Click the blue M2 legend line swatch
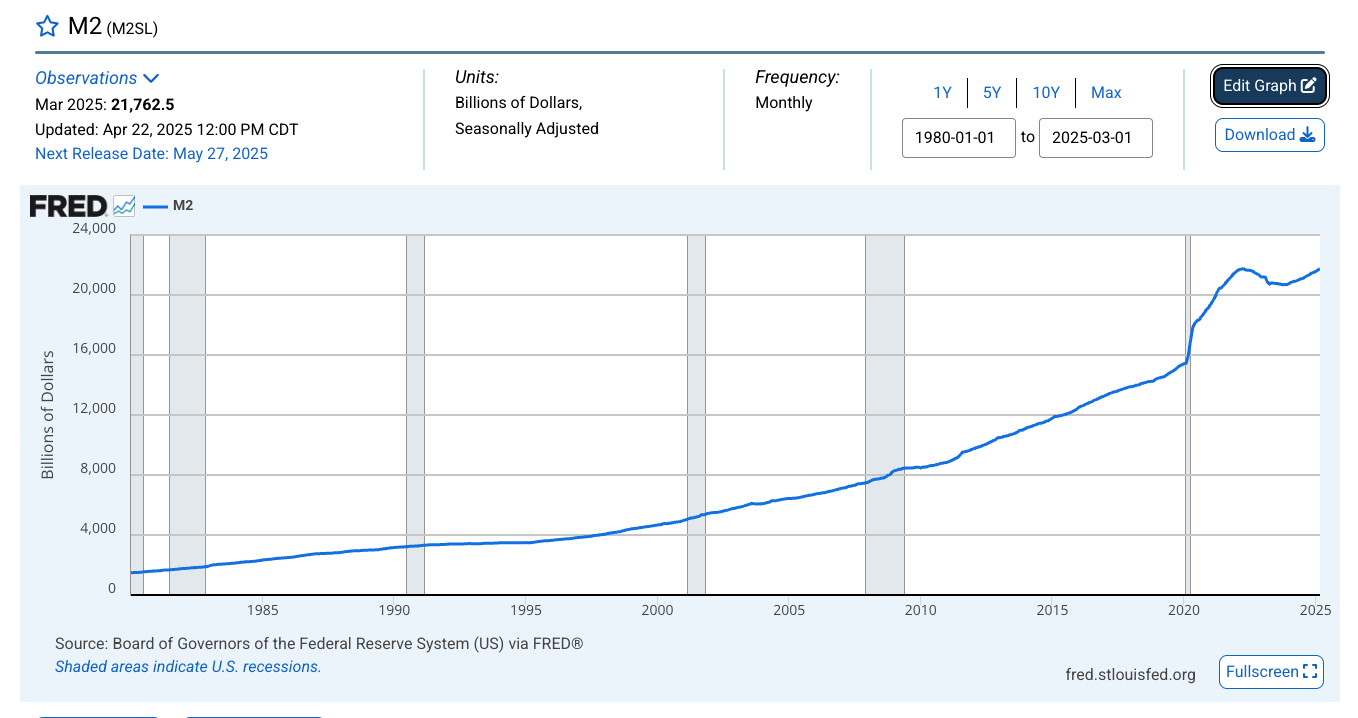 coord(155,206)
